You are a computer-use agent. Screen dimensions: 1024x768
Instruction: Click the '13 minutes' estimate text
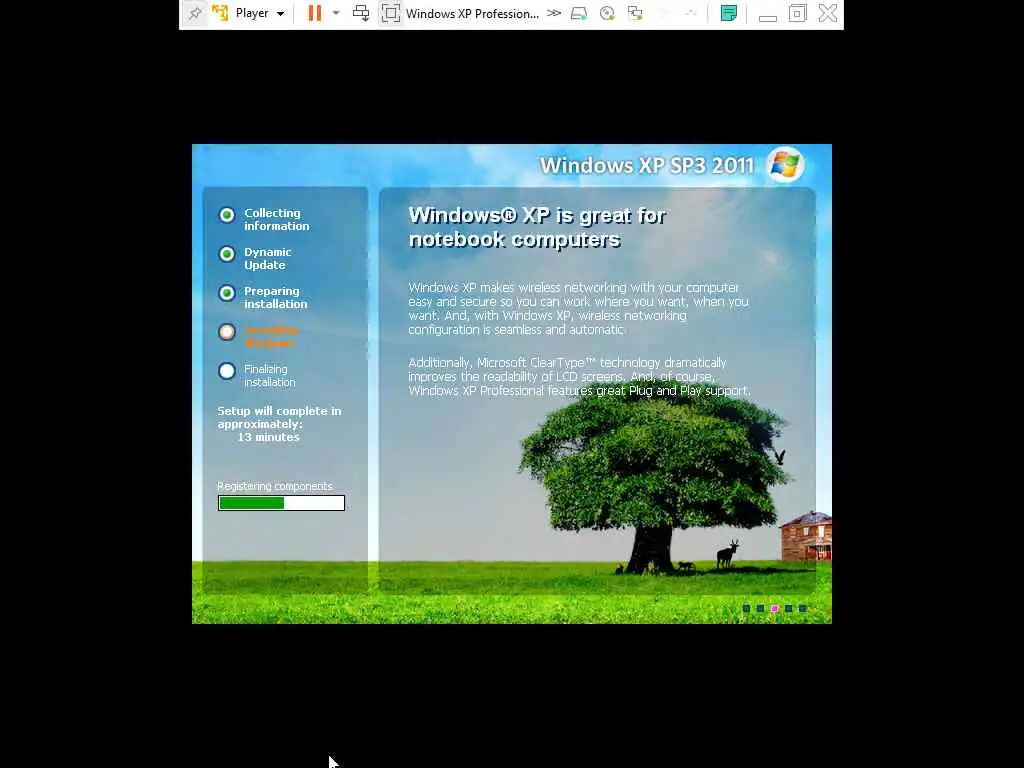click(x=268, y=438)
